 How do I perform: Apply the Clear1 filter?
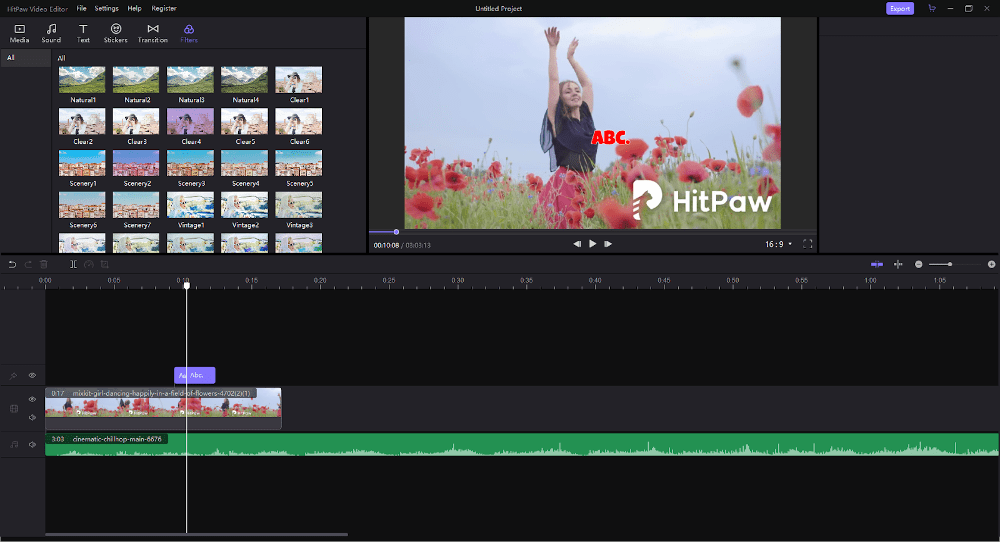[298, 80]
